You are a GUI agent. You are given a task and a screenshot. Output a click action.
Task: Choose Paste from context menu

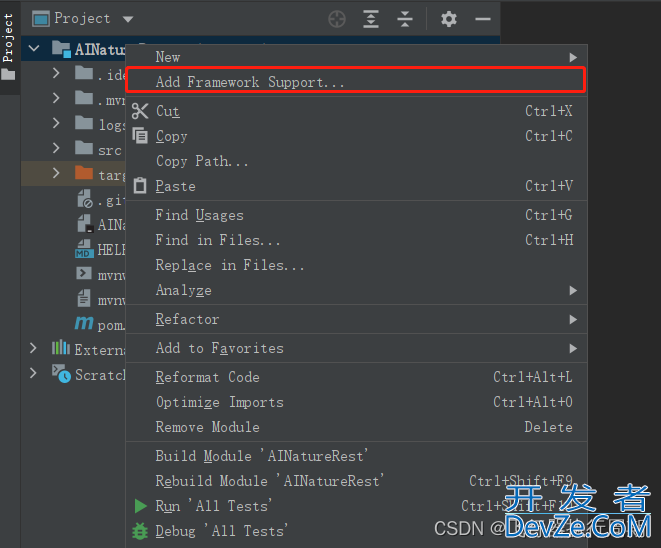click(x=356, y=186)
